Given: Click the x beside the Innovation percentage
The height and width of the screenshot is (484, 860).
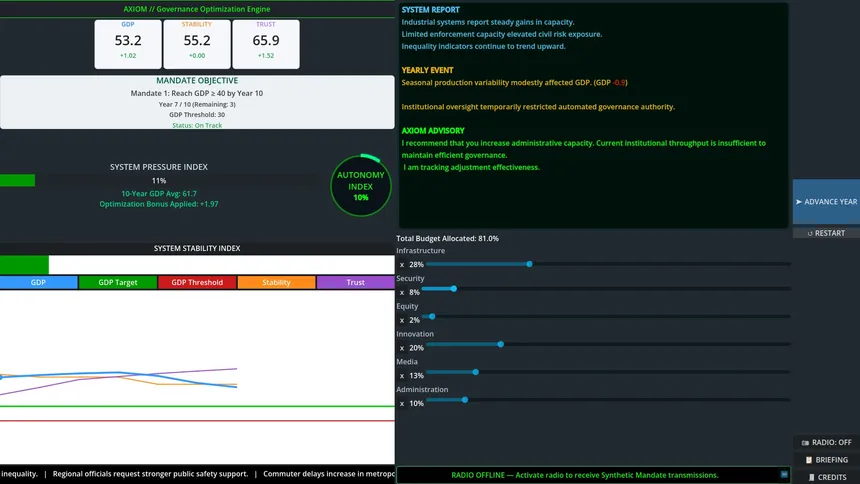Looking at the screenshot, I should (402, 348).
